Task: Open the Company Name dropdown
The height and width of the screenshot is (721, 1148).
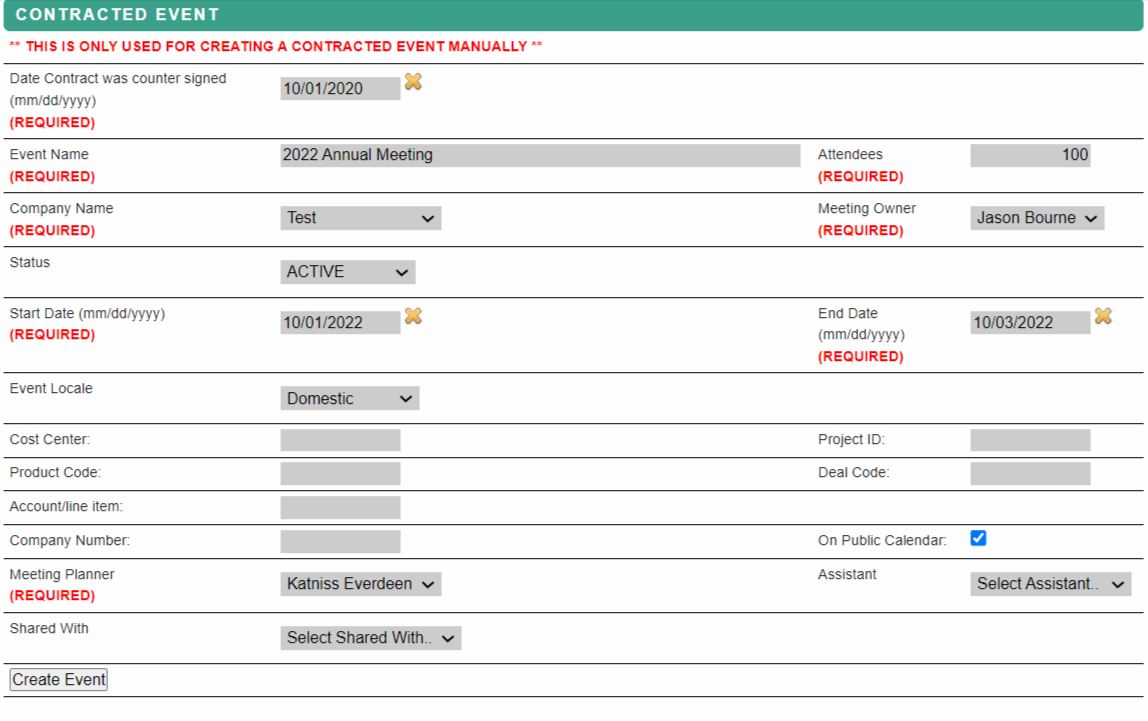Action: pos(360,218)
